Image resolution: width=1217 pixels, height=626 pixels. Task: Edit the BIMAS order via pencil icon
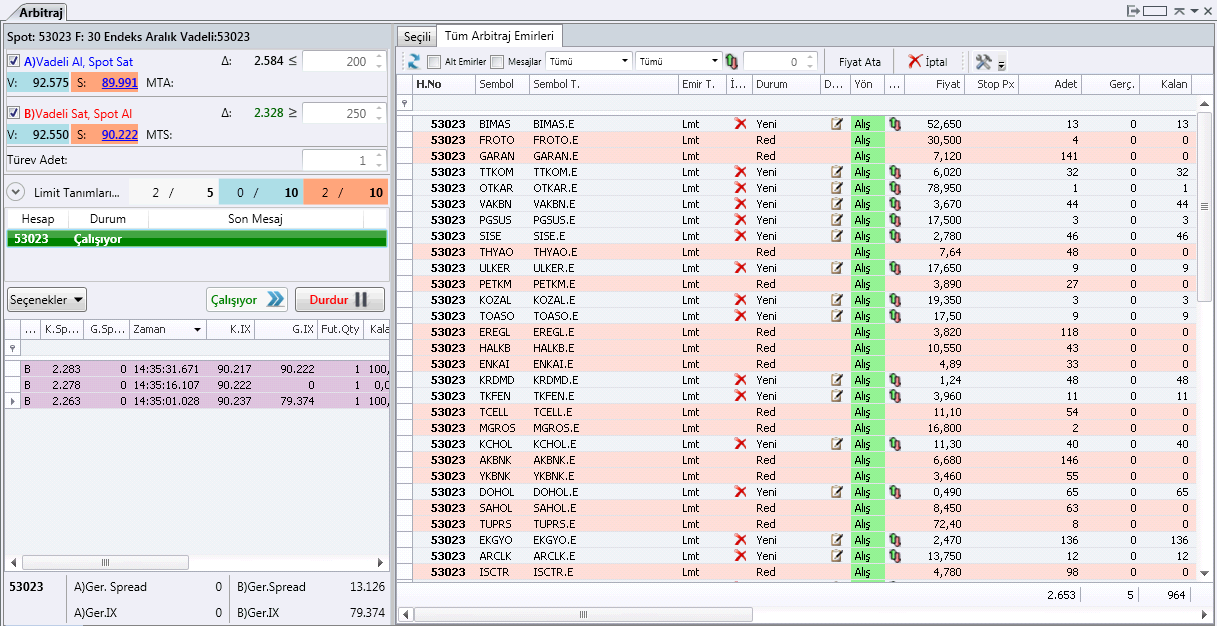click(x=837, y=124)
